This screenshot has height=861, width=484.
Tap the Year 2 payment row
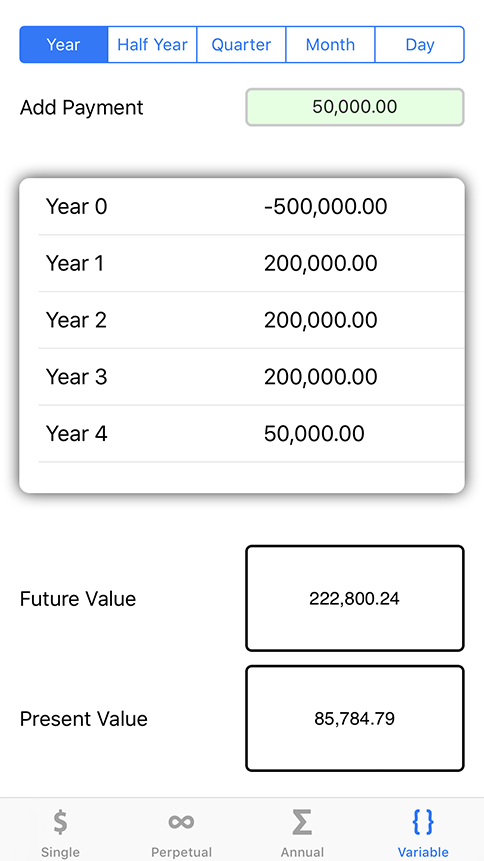(252, 320)
